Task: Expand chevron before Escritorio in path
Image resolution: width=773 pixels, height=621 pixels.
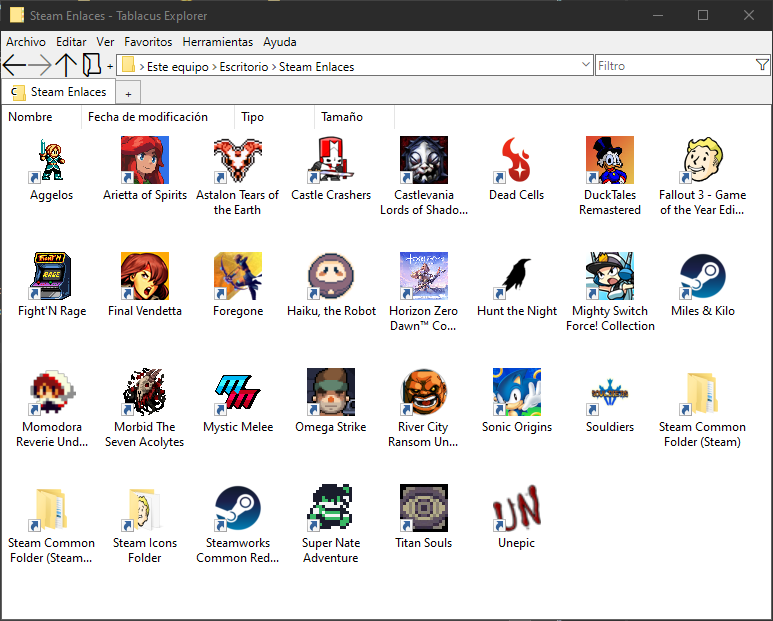Action: click(214, 67)
